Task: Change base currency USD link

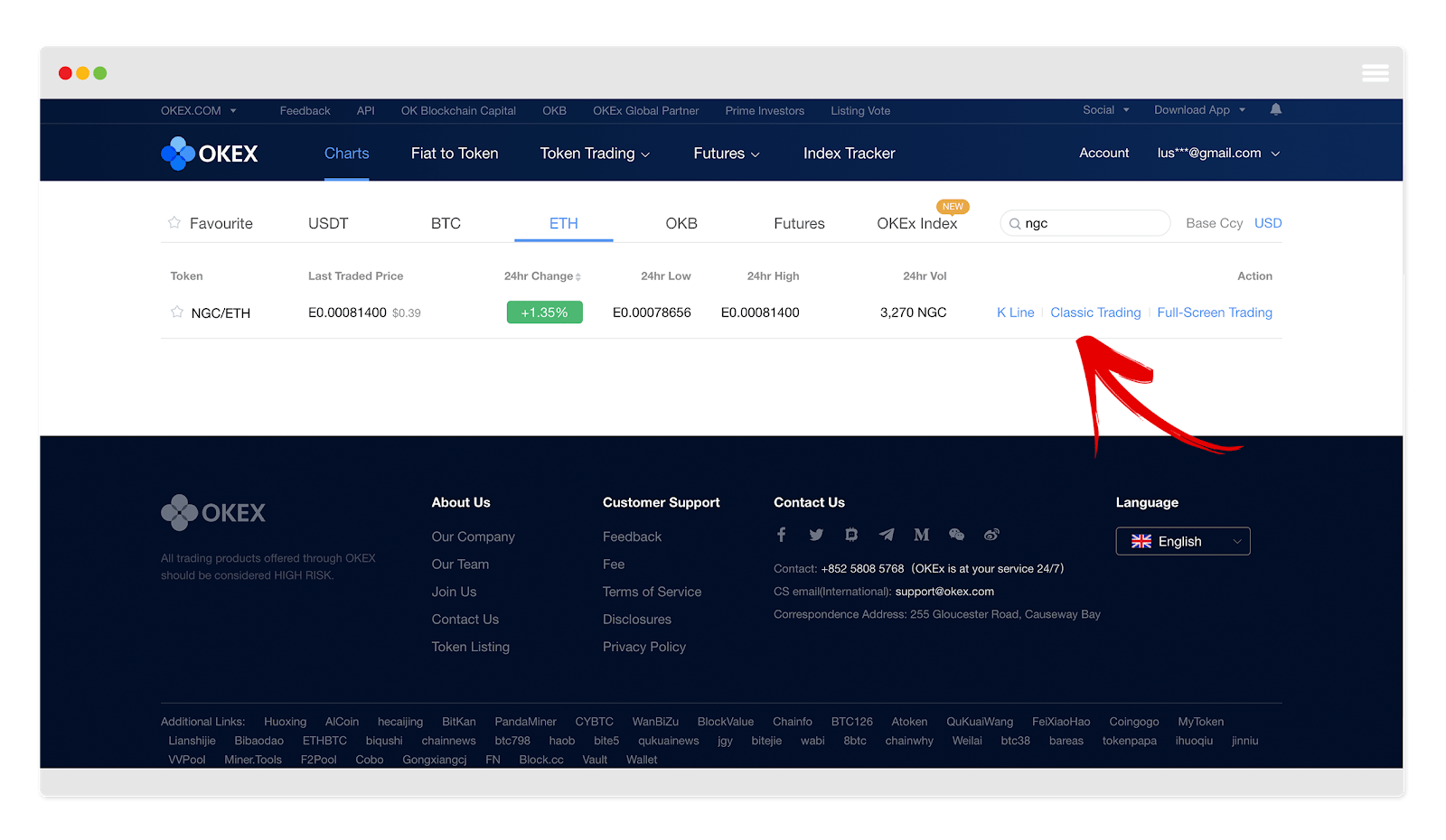Action: coord(1268,223)
